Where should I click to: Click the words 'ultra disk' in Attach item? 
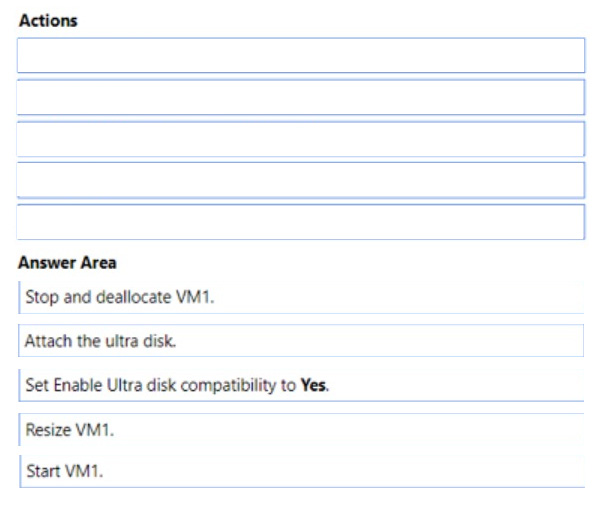click(142, 341)
